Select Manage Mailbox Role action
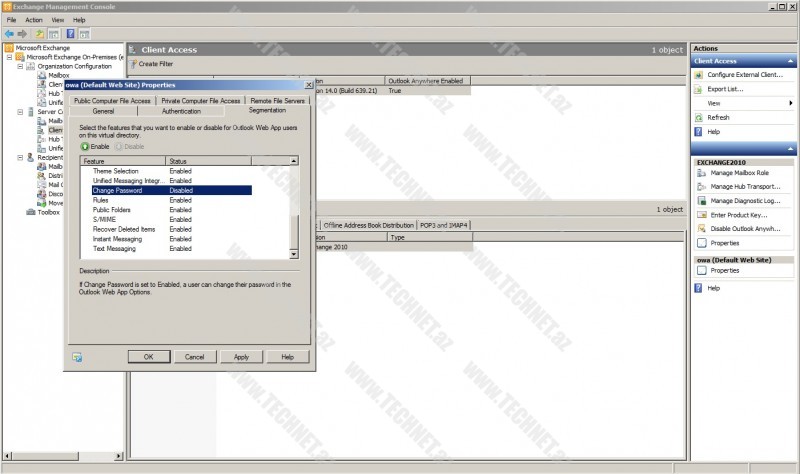 [739, 173]
